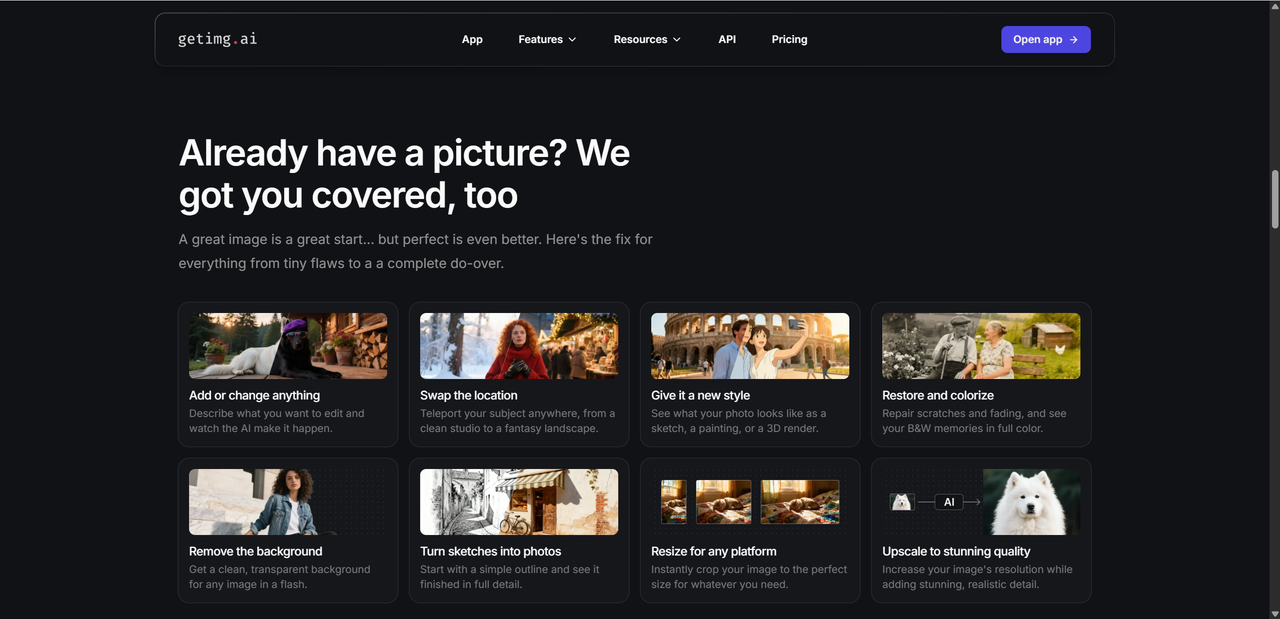Open the App menu item
1280x619 pixels.
472,40
